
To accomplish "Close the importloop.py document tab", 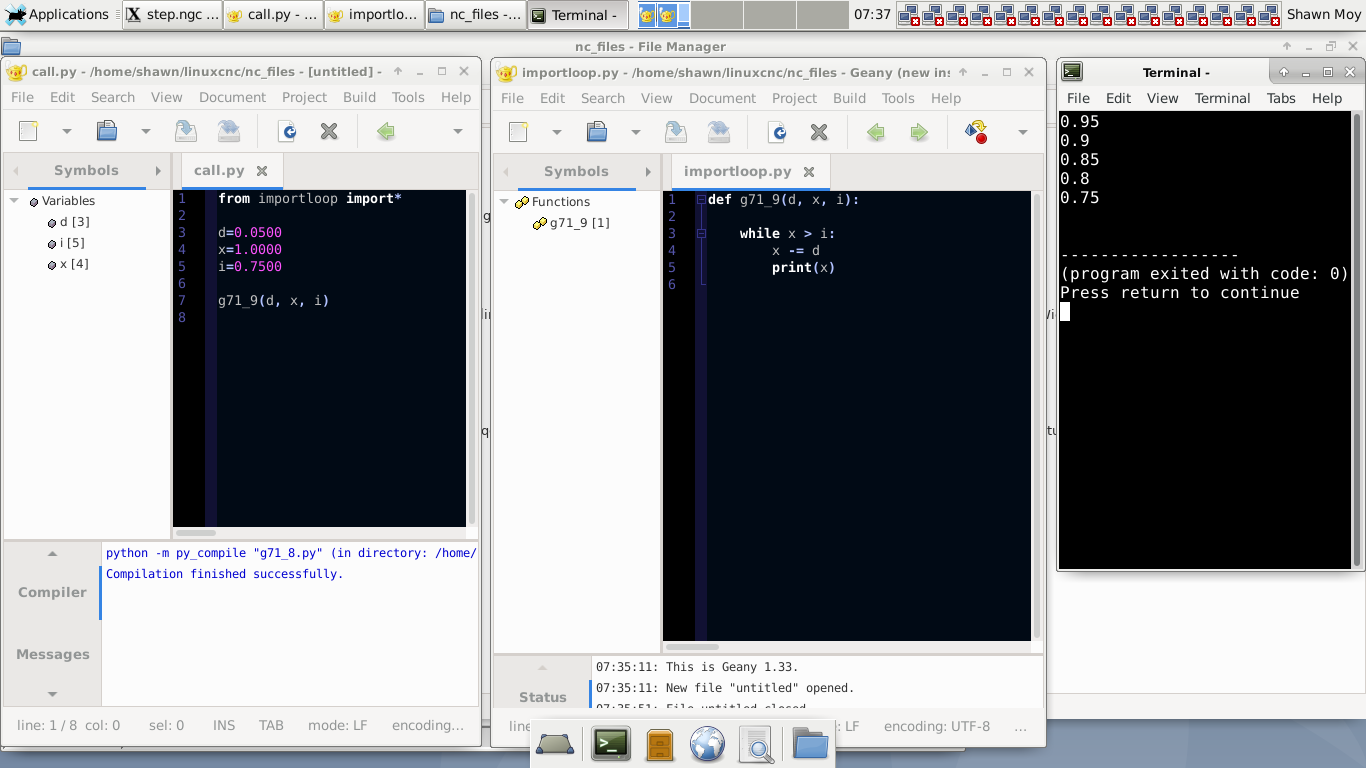I will [809, 172].
